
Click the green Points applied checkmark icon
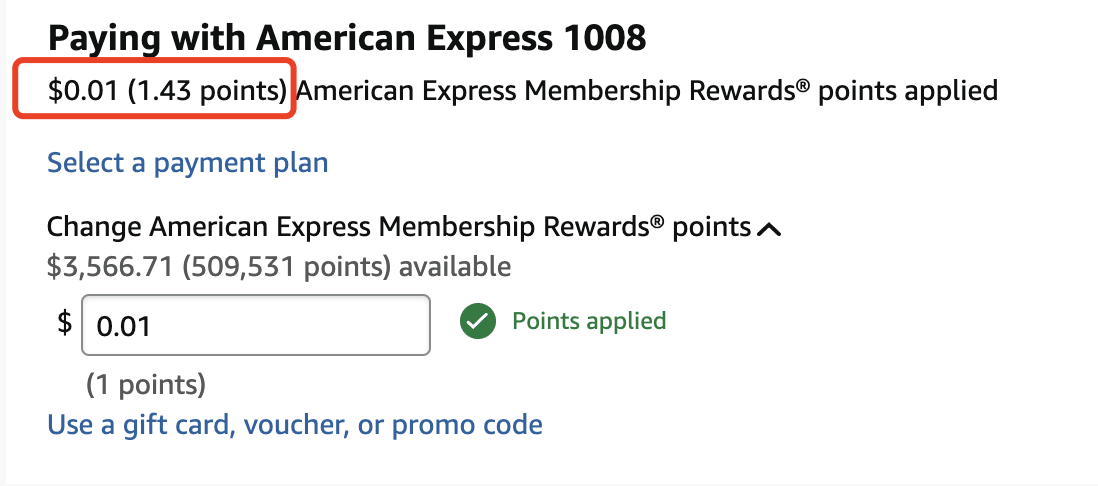click(478, 321)
